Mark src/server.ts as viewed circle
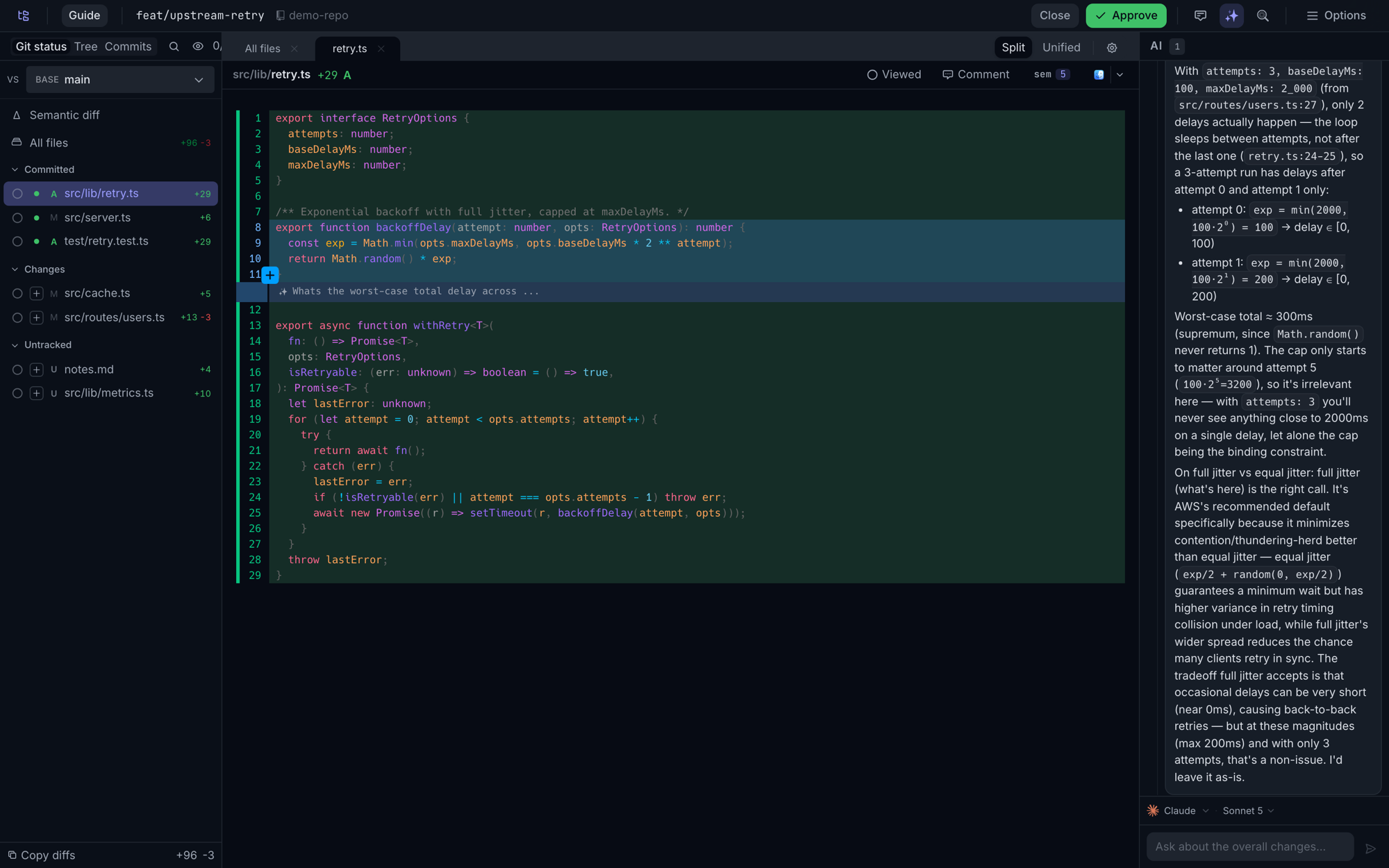 point(17,217)
